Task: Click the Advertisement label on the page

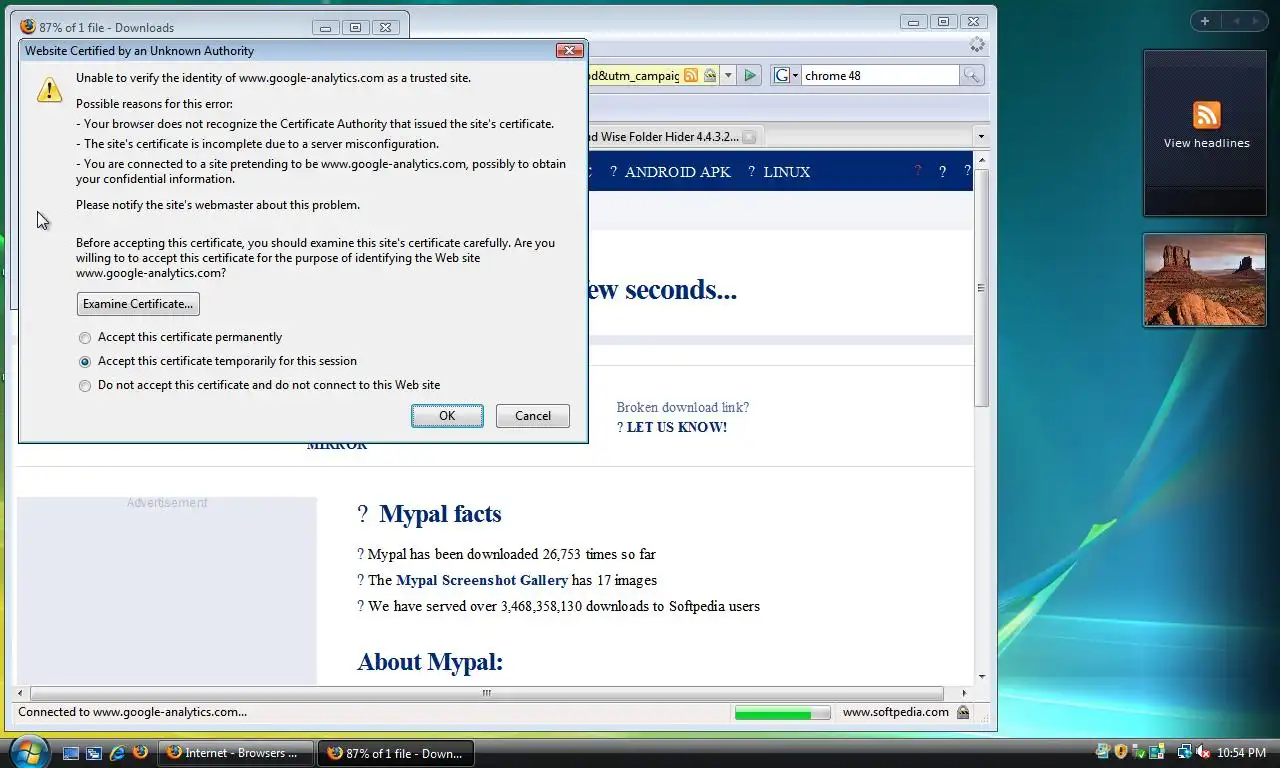Action: (167, 503)
